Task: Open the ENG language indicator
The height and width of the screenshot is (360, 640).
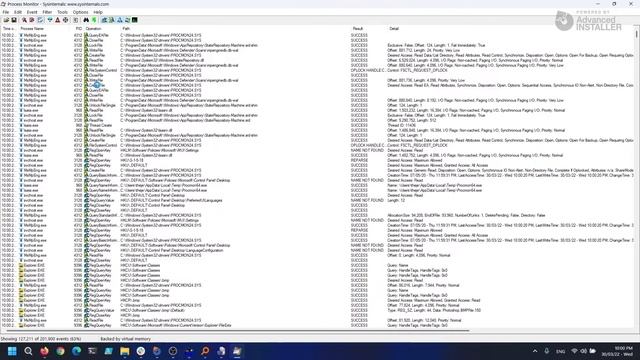Action: coord(560,351)
